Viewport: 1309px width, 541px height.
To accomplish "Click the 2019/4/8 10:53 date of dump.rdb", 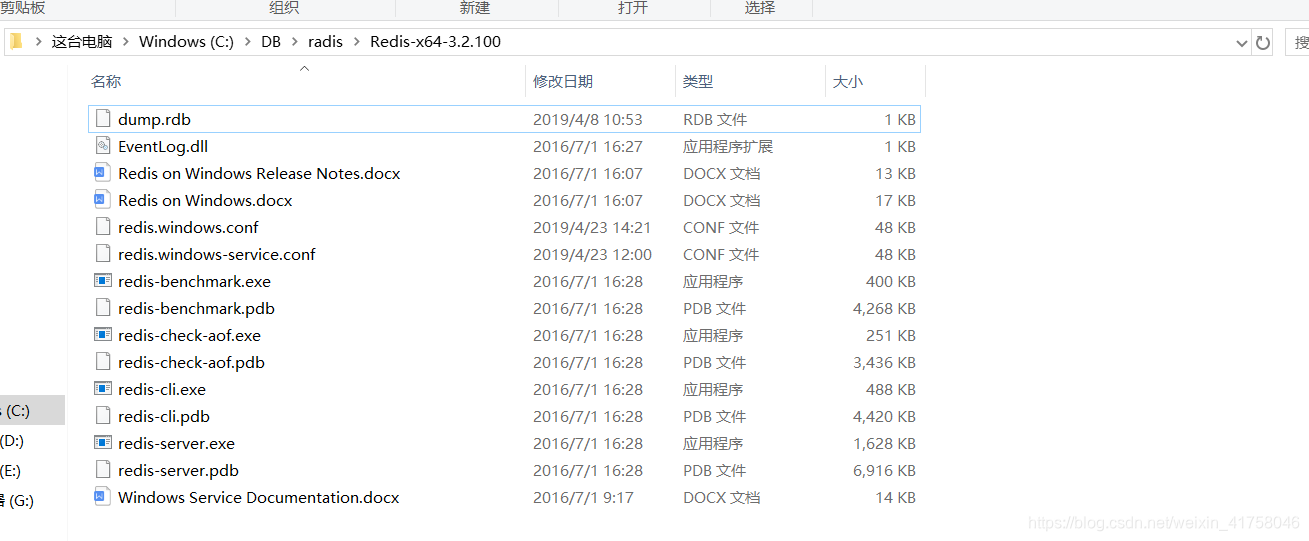I will [588, 119].
